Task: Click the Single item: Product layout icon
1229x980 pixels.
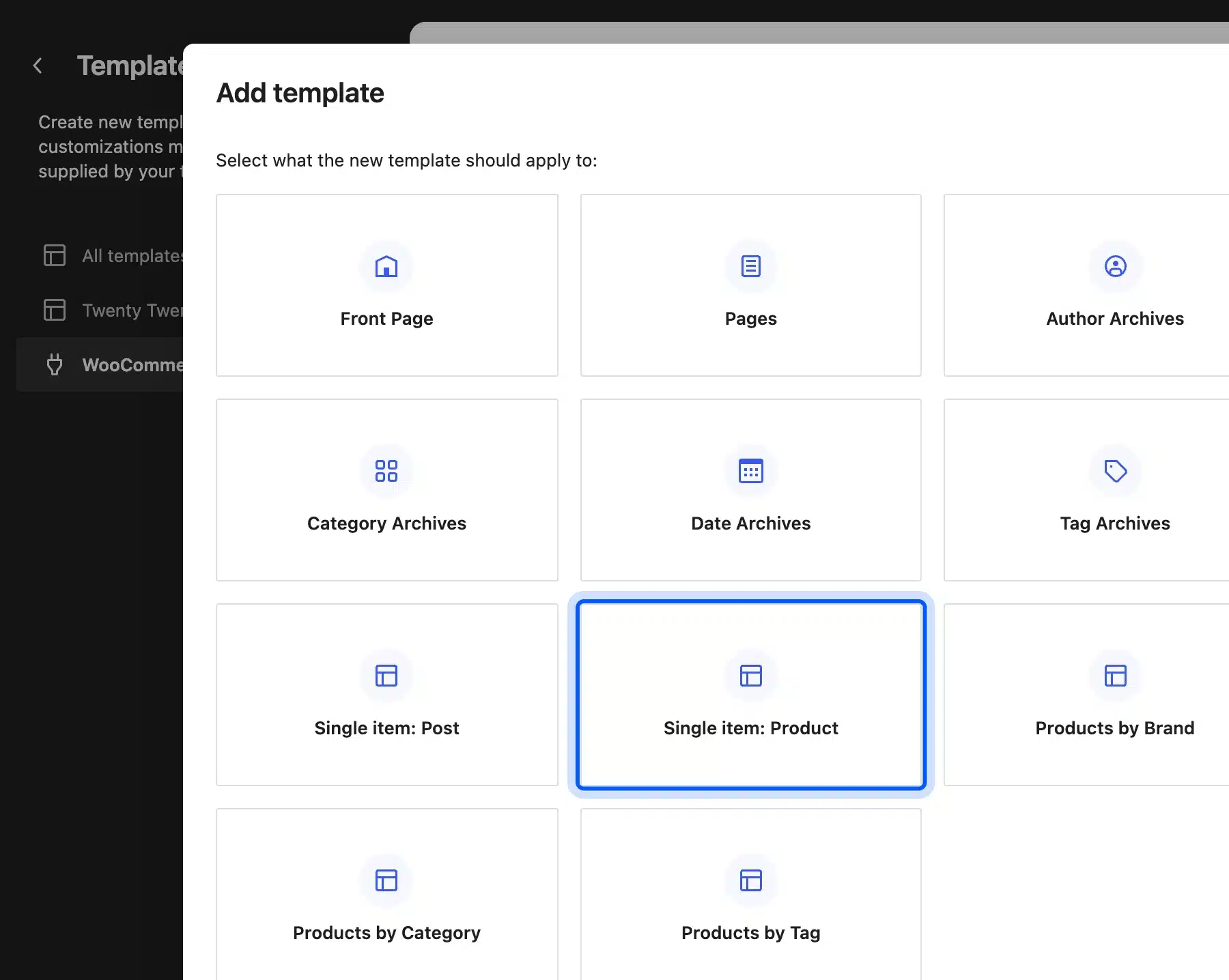Action: pyautogui.click(x=751, y=676)
